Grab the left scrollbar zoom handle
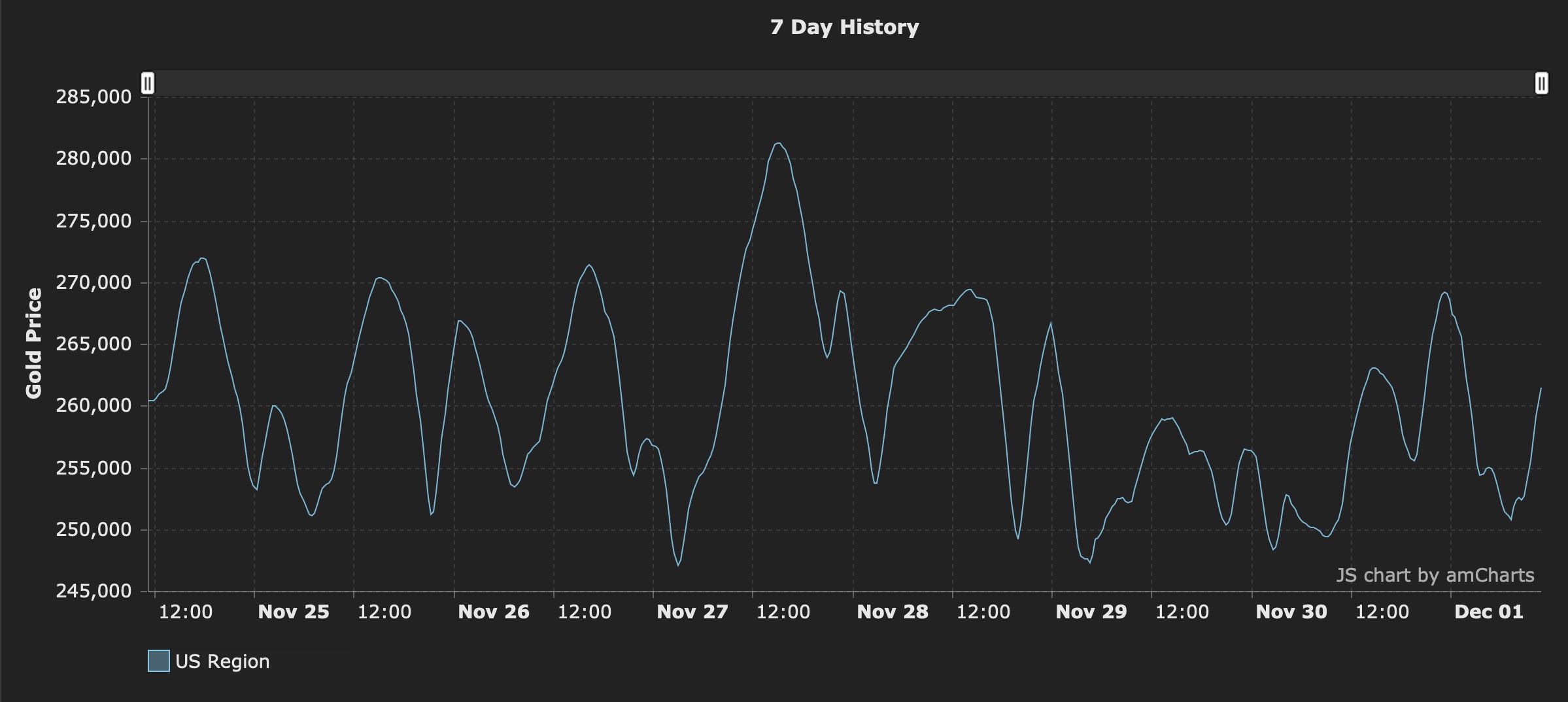 (148, 84)
